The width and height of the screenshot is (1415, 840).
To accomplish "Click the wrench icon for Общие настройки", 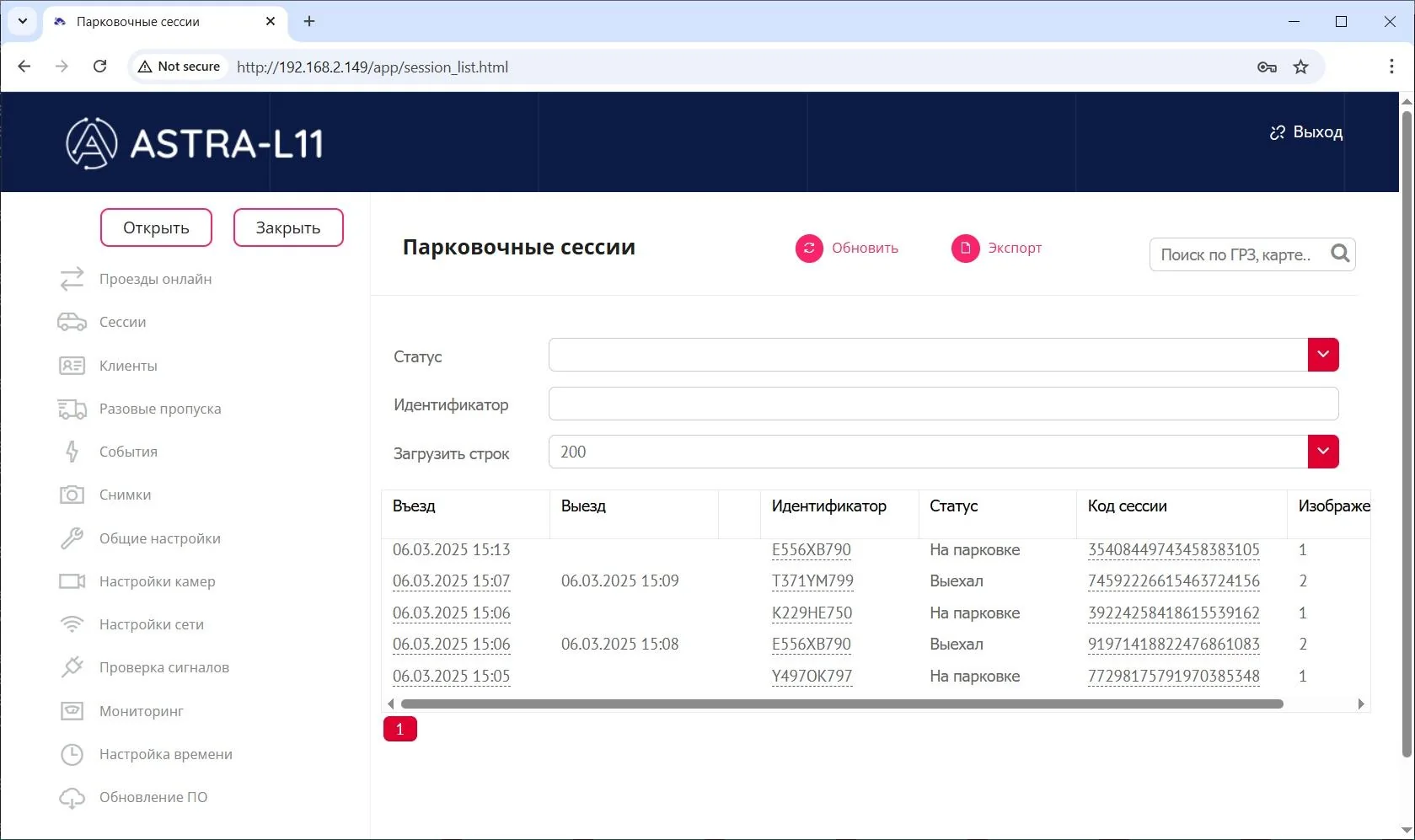I will point(72,538).
